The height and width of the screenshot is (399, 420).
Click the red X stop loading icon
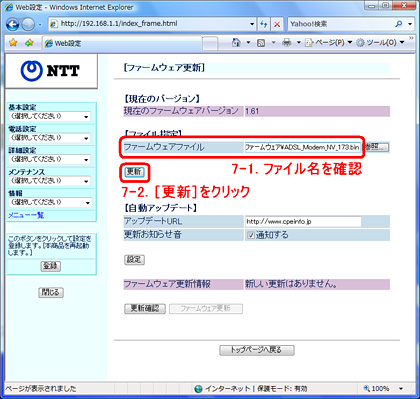coord(277,24)
